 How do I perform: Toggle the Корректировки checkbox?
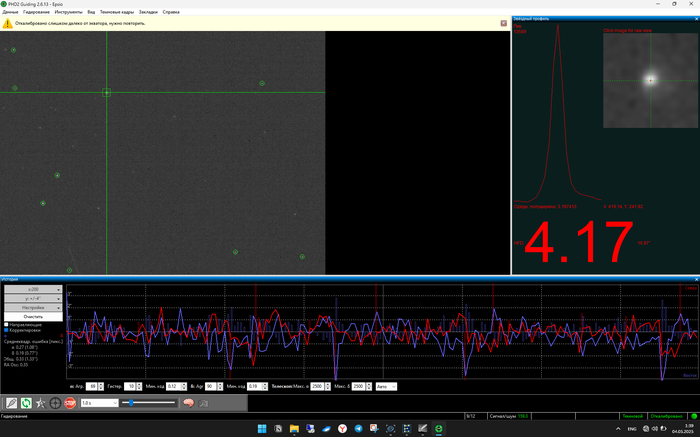pyautogui.click(x=6, y=329)
